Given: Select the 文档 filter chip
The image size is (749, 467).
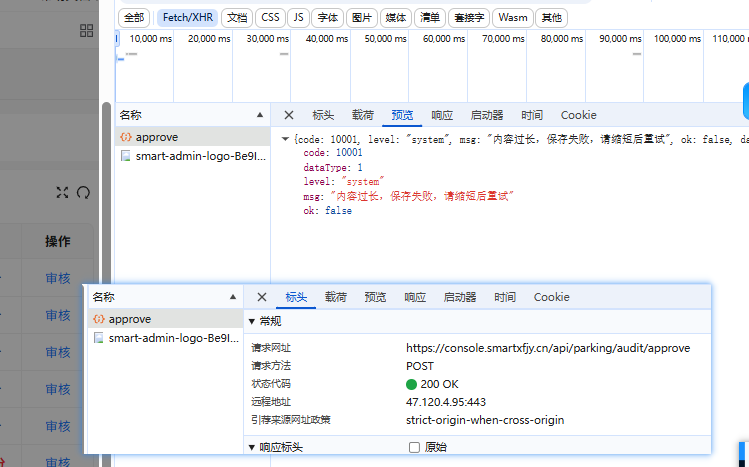Looking at the screenshot, I should [237, 18].
